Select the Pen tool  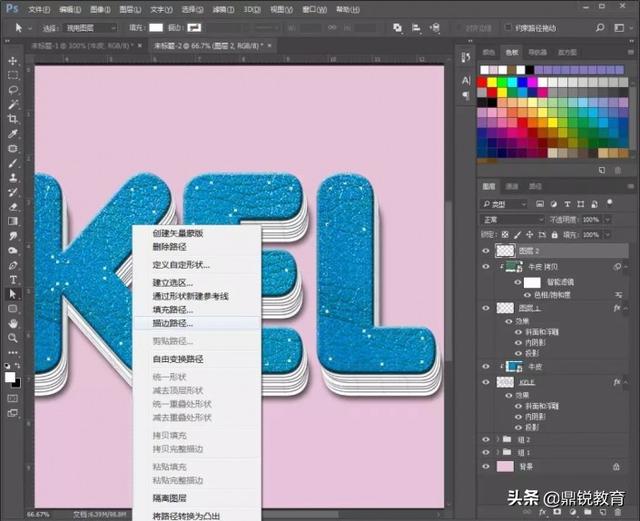[13, 265]
